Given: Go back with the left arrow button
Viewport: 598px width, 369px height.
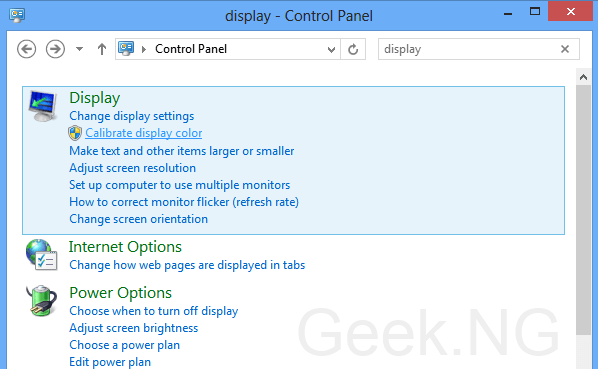Looking at the screenshot, I should [27, 49].
